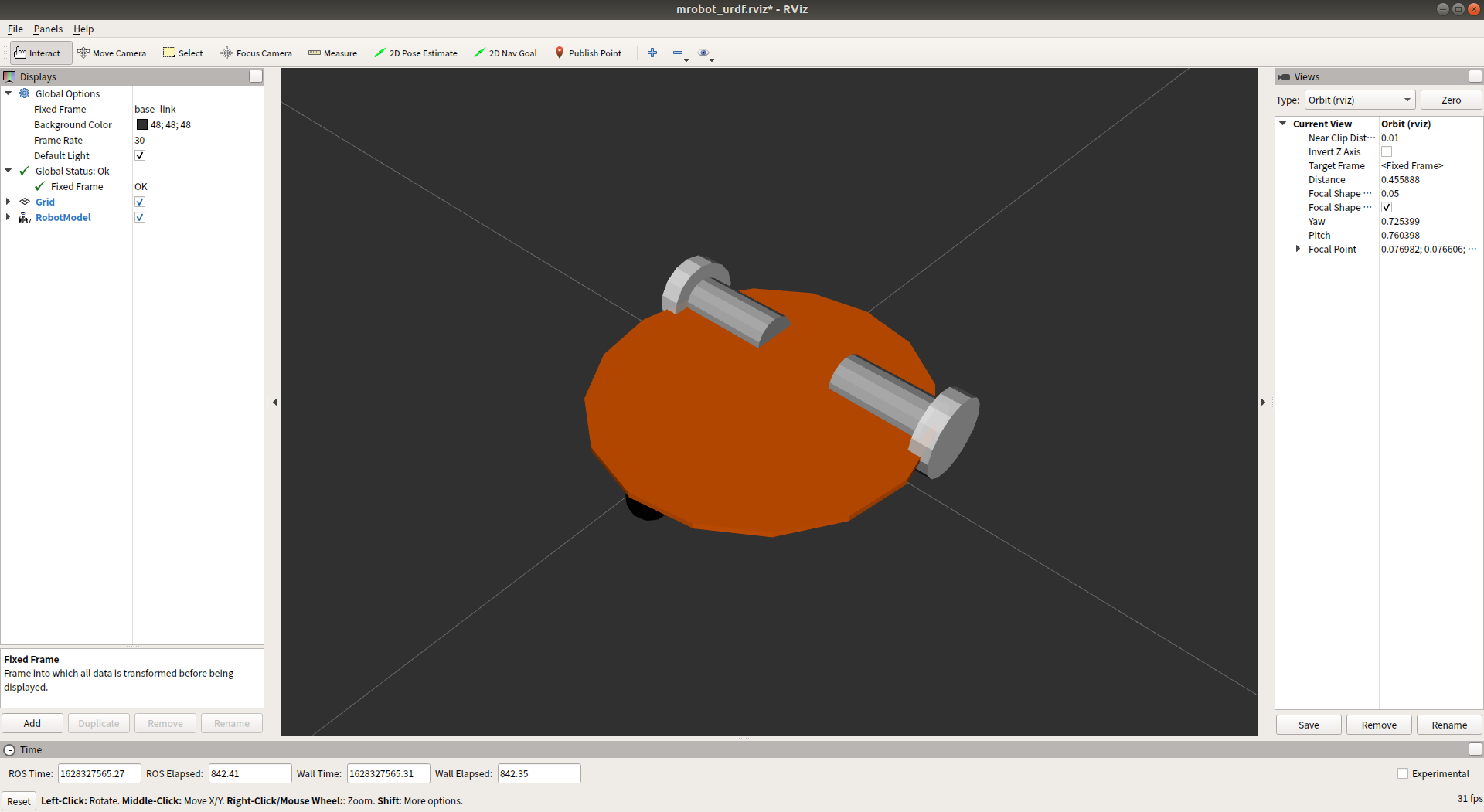Open the File menu
Viewport: 1484px width, 812px height.
[x=15, y=29]
